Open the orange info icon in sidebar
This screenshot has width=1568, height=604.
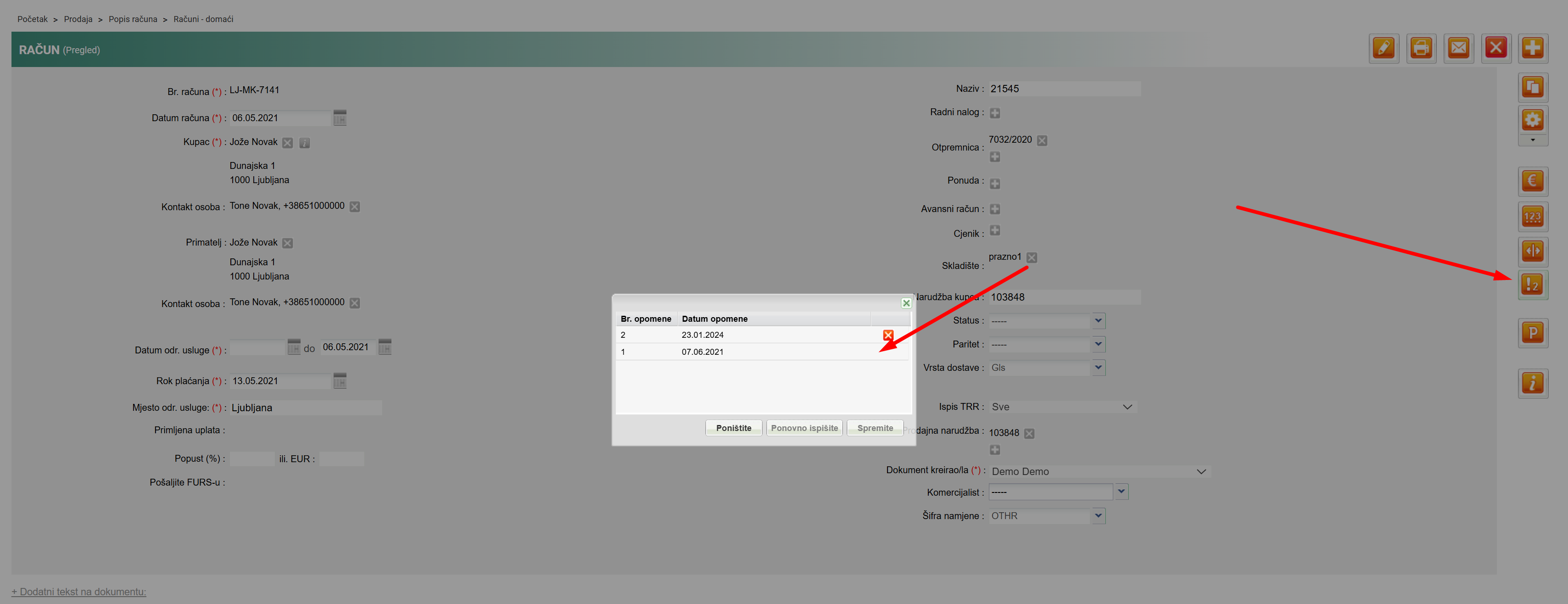pyautogui.click(x=1532, y=383)
